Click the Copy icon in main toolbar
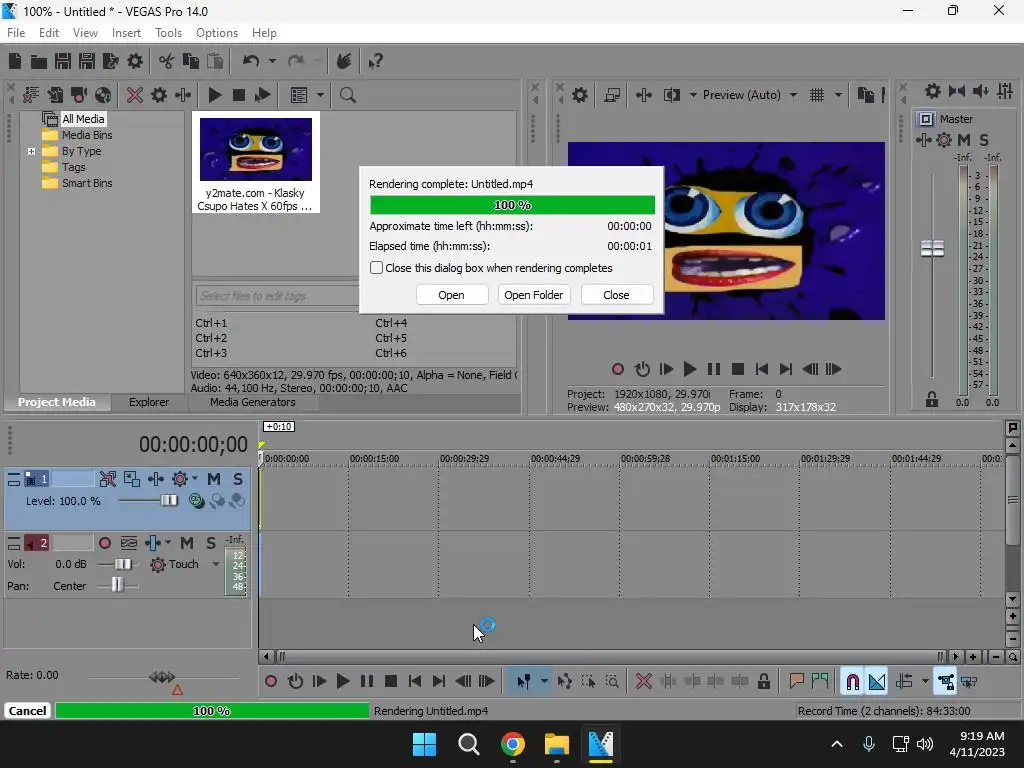Screen dimensions: 1024x768 191,61
